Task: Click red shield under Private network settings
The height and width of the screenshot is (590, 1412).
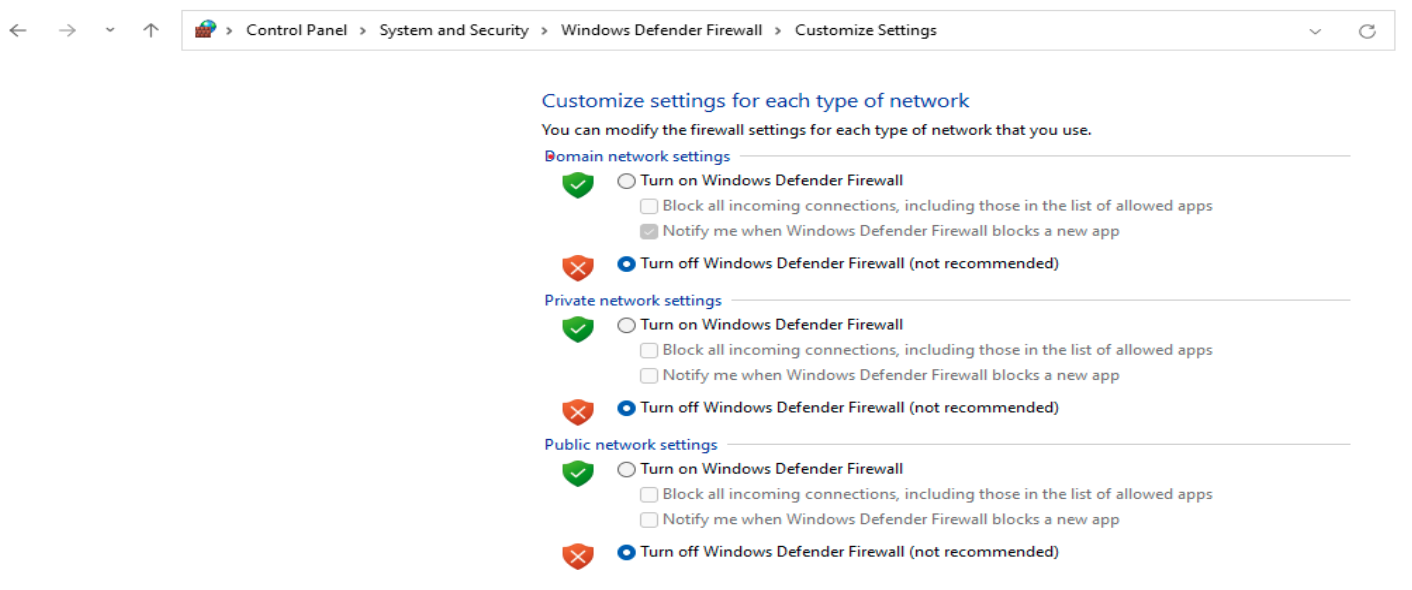Action: [578, 411]
